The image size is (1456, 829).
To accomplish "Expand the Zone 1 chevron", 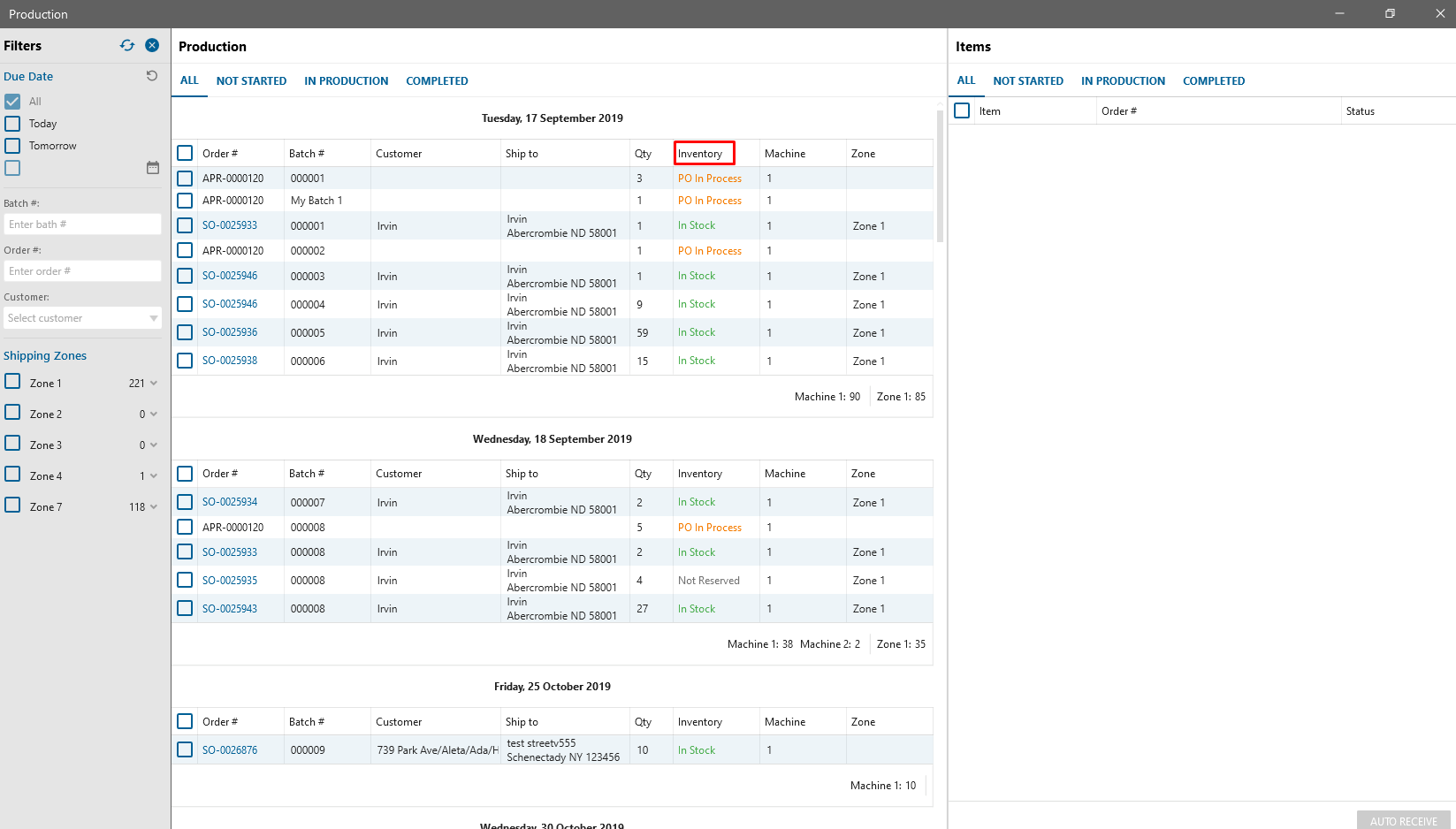I will click(x=154, y=384).
